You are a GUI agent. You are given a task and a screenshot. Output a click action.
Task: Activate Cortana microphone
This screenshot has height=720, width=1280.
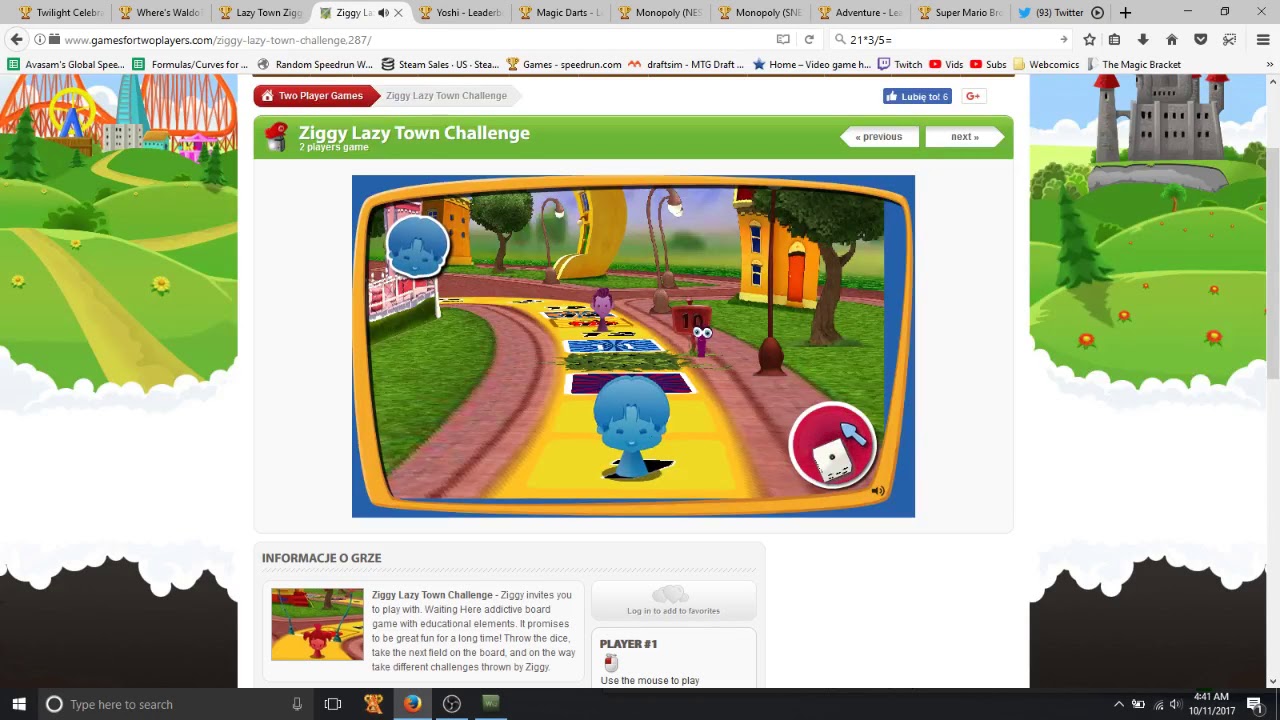[x=297, y=704]
